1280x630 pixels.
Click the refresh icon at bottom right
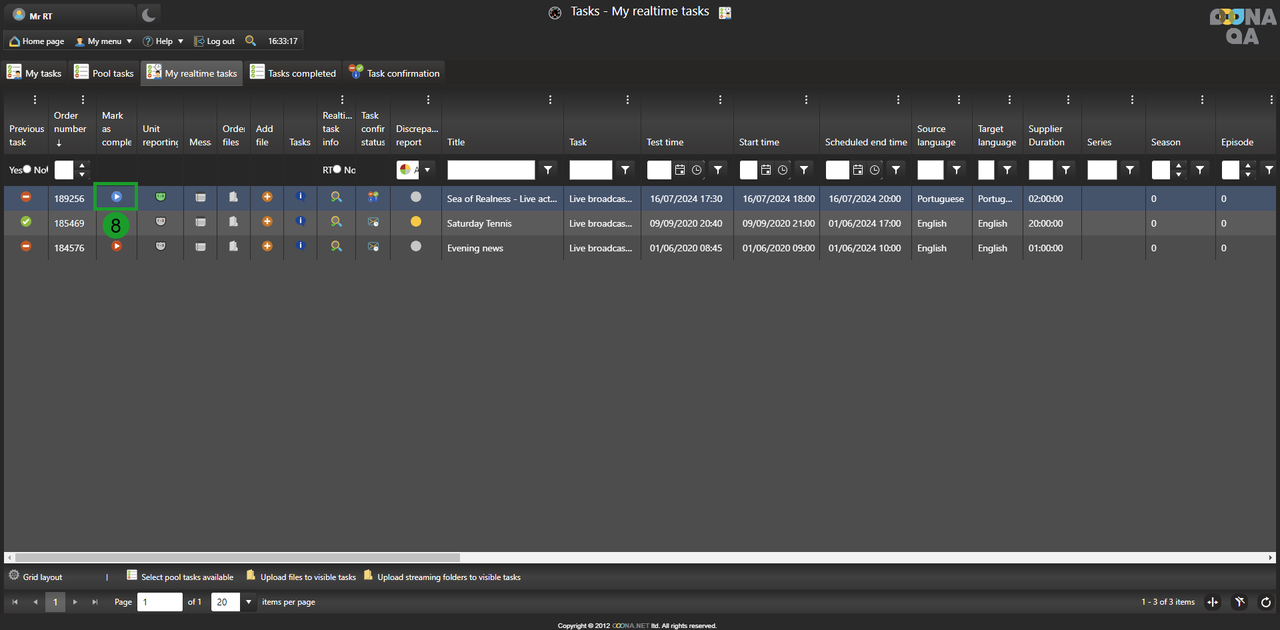point(1265,602)
